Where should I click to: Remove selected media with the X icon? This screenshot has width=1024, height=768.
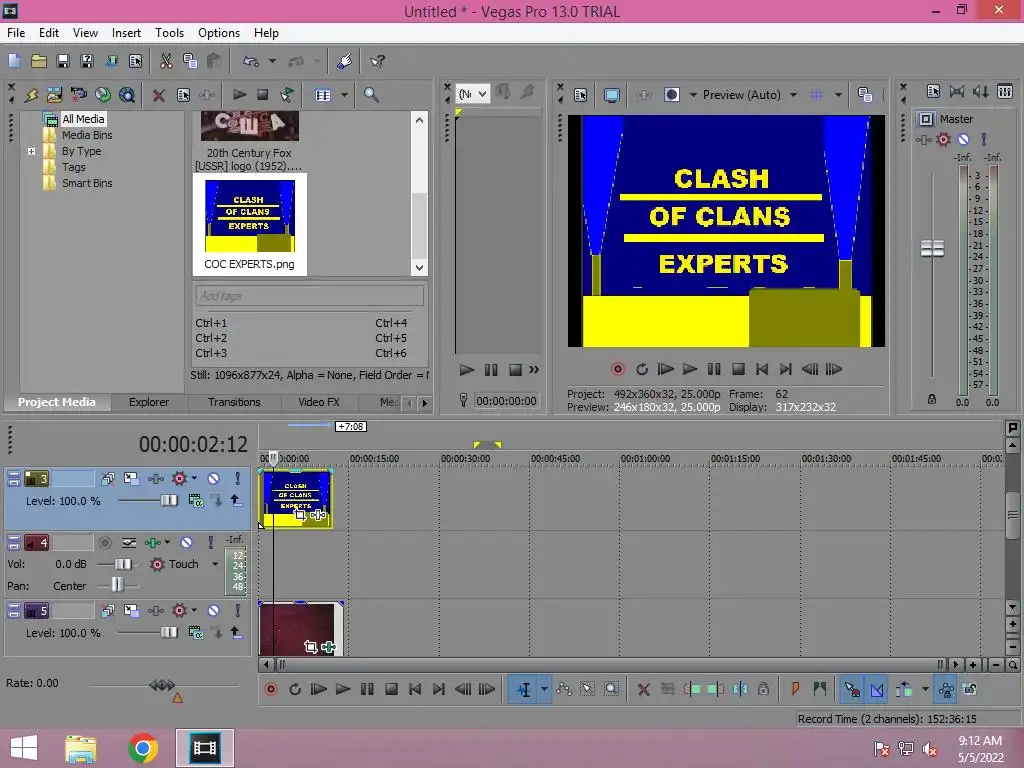pyautogui.click(x=158, y=95)
